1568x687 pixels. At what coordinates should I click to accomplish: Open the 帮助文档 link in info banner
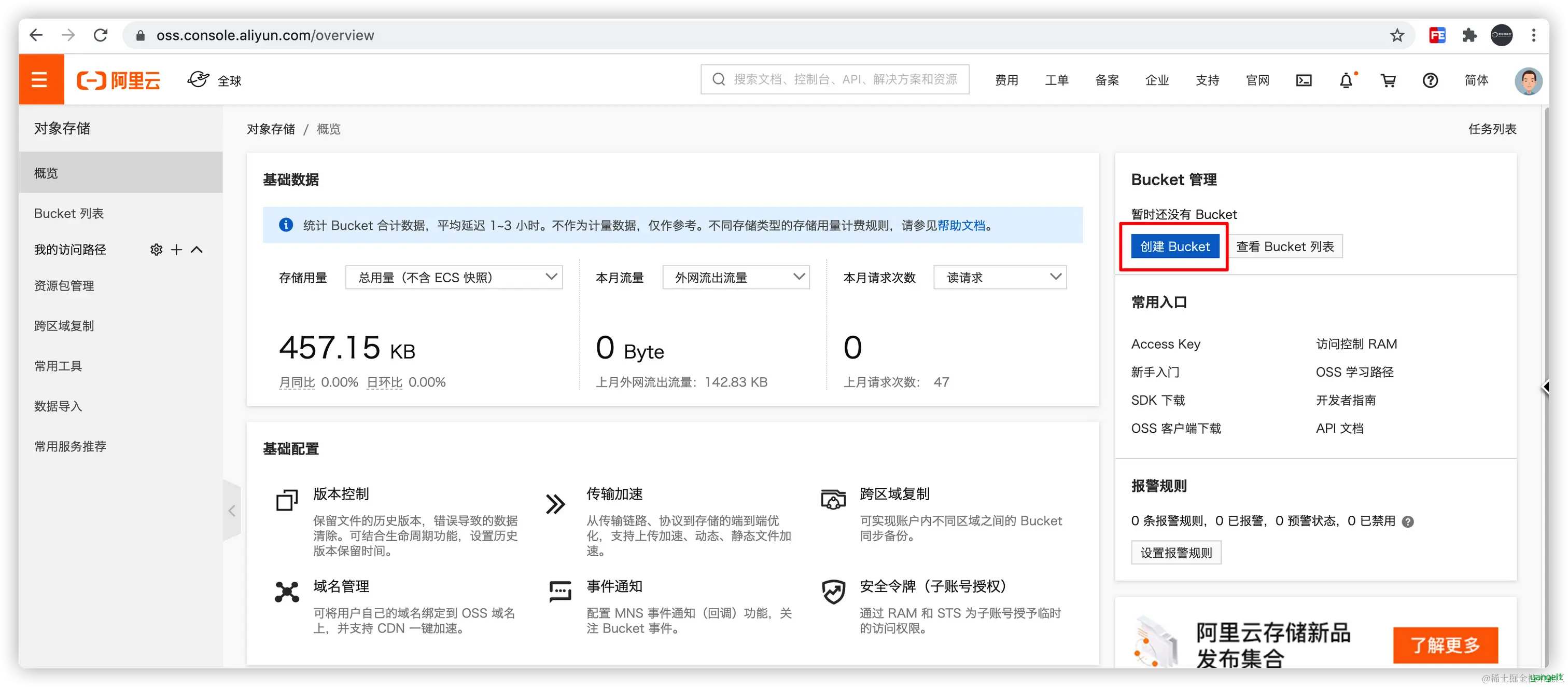tap(961, 225)
